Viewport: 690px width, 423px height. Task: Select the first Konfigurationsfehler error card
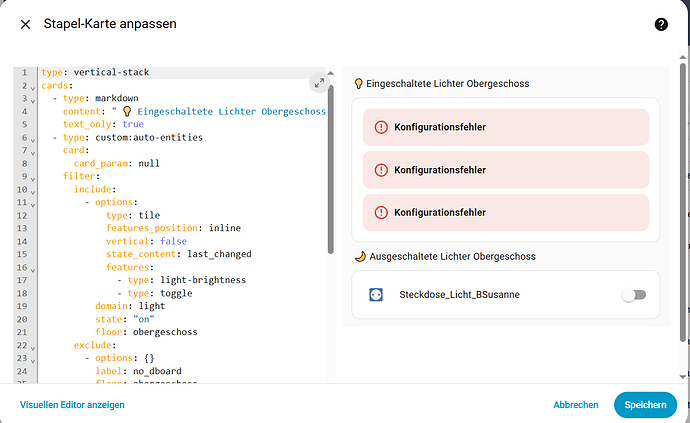(x=506, y=127)
